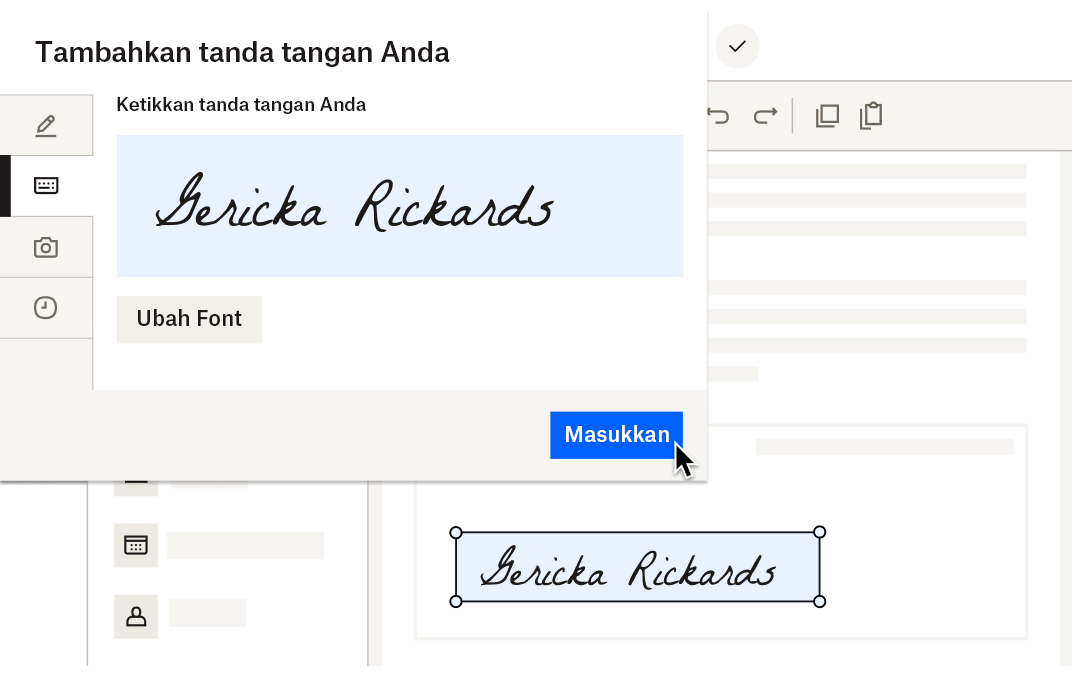
Task: Select the calendar date field icon
Action: point(136,545)
